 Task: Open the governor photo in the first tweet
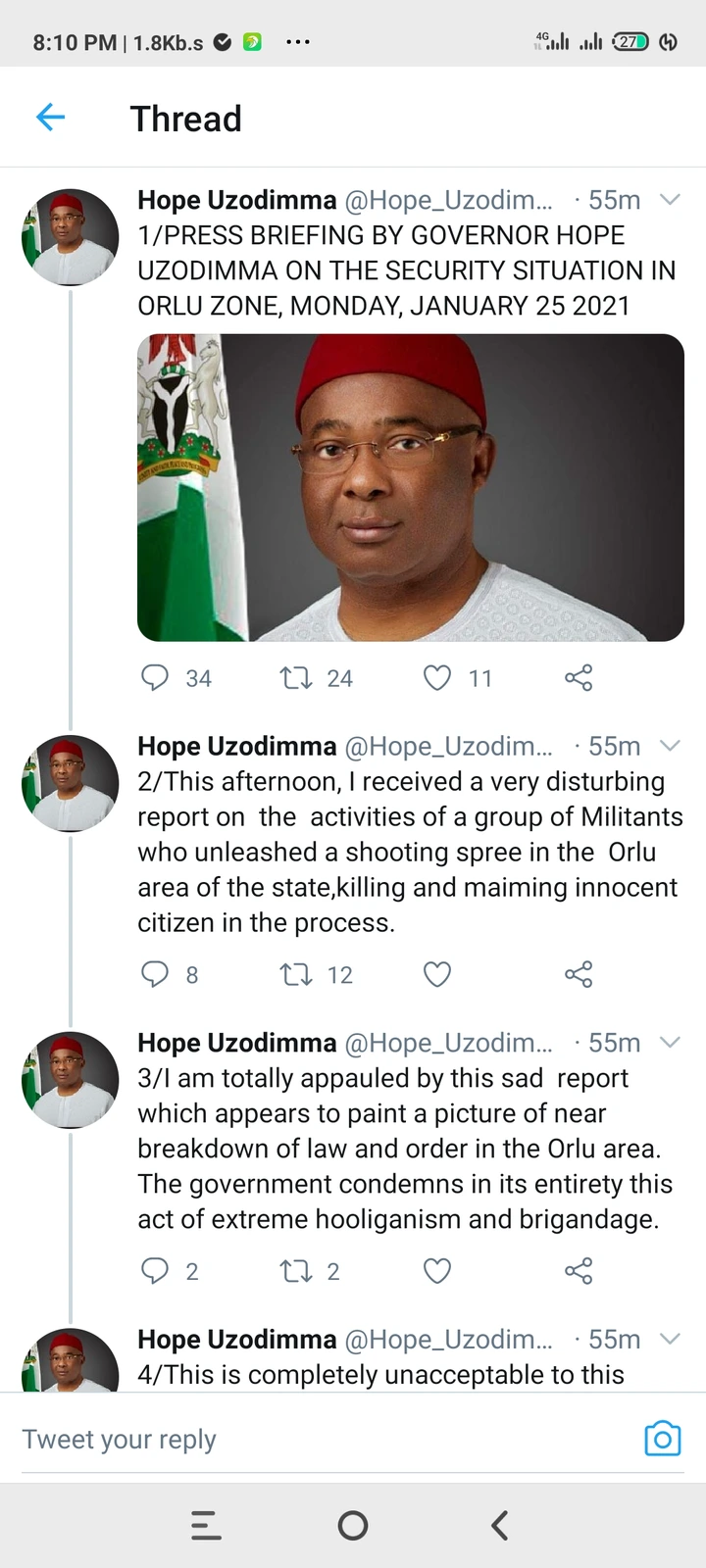pyautogui.click(x=411, y=488)
